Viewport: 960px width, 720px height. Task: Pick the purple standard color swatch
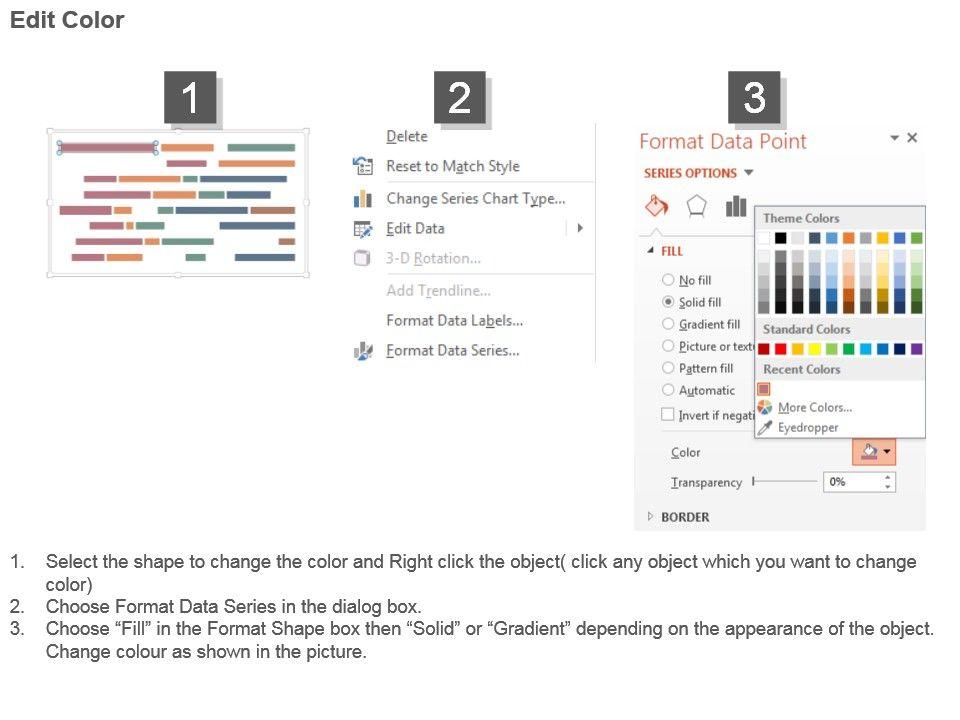click(917, 349)
